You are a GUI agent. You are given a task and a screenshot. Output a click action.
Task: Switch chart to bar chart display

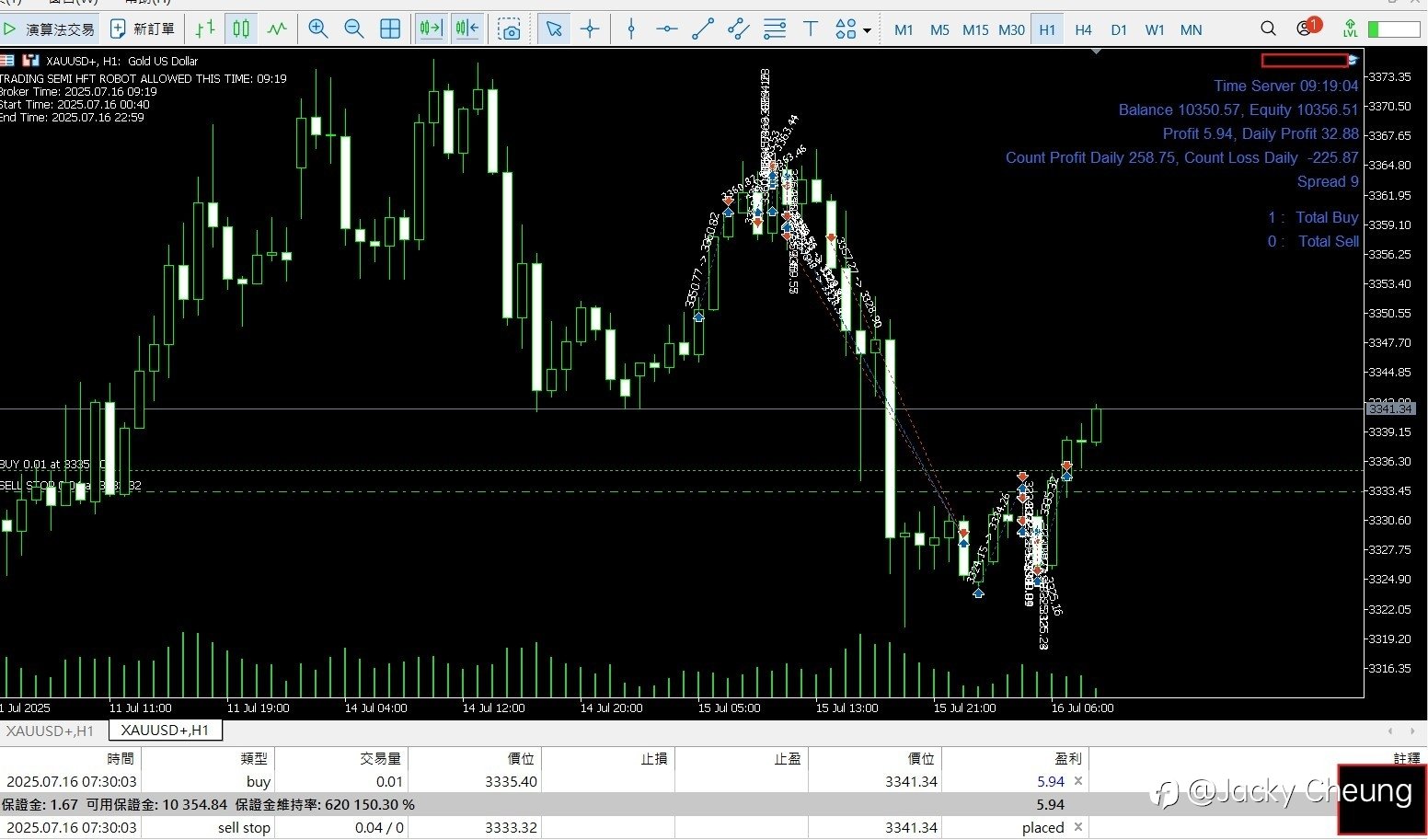pyautogui.click(x=205, y=29)
